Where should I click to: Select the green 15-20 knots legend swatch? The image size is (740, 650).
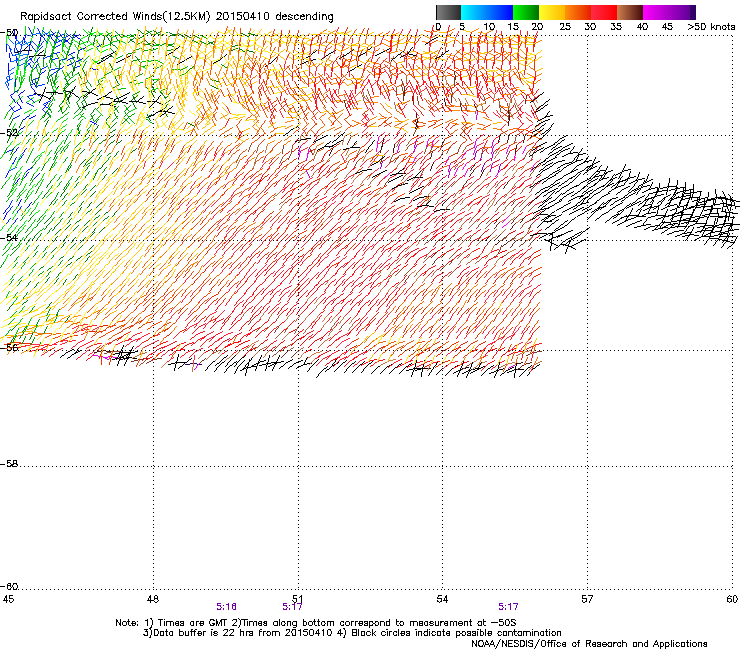(526, 12)
